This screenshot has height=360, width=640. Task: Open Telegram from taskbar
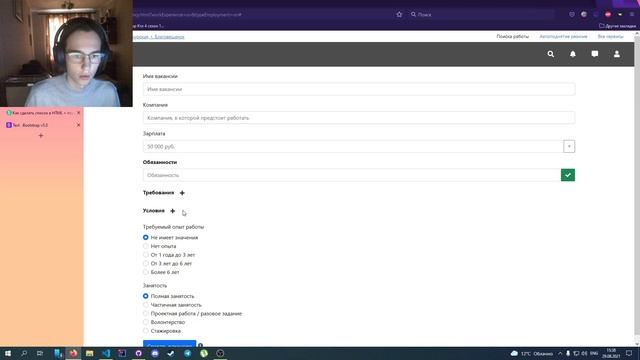(187, 353)
